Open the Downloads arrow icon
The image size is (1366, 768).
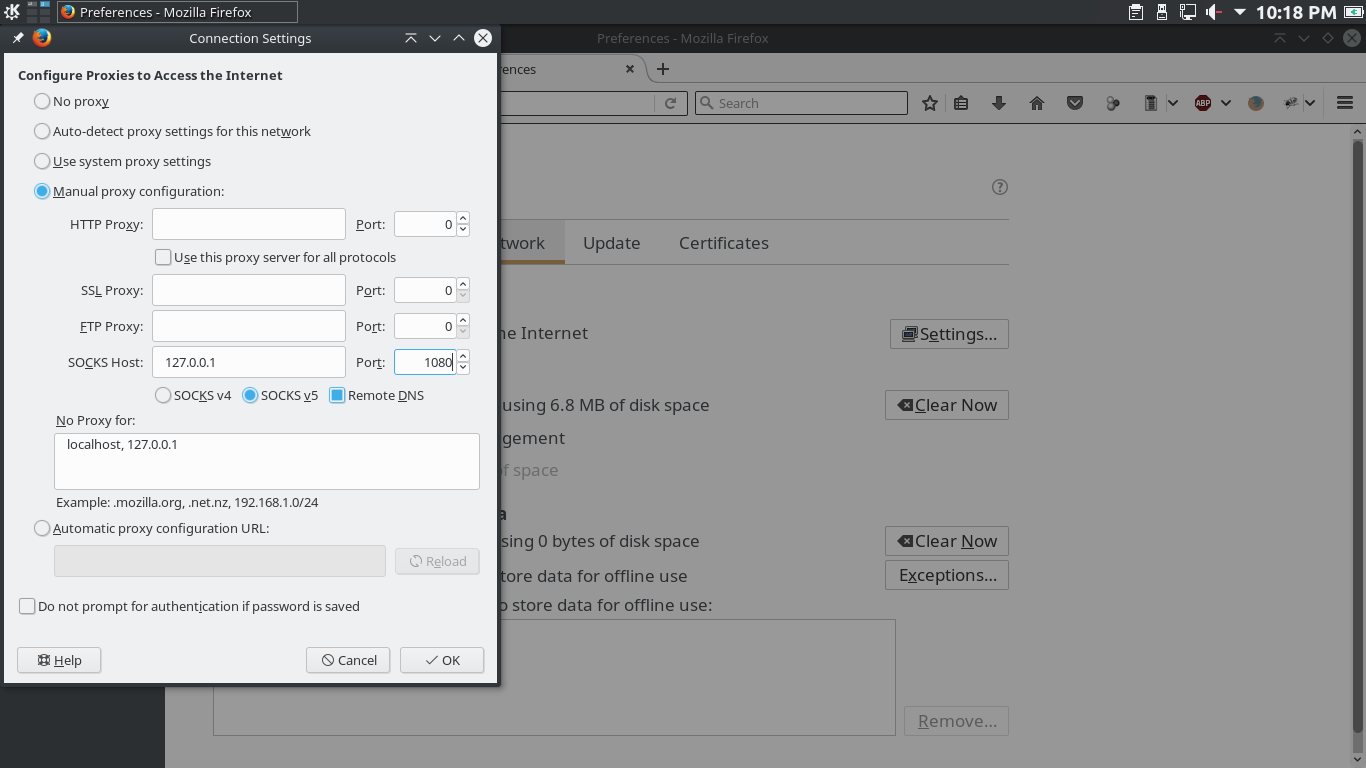coord(998,103)
